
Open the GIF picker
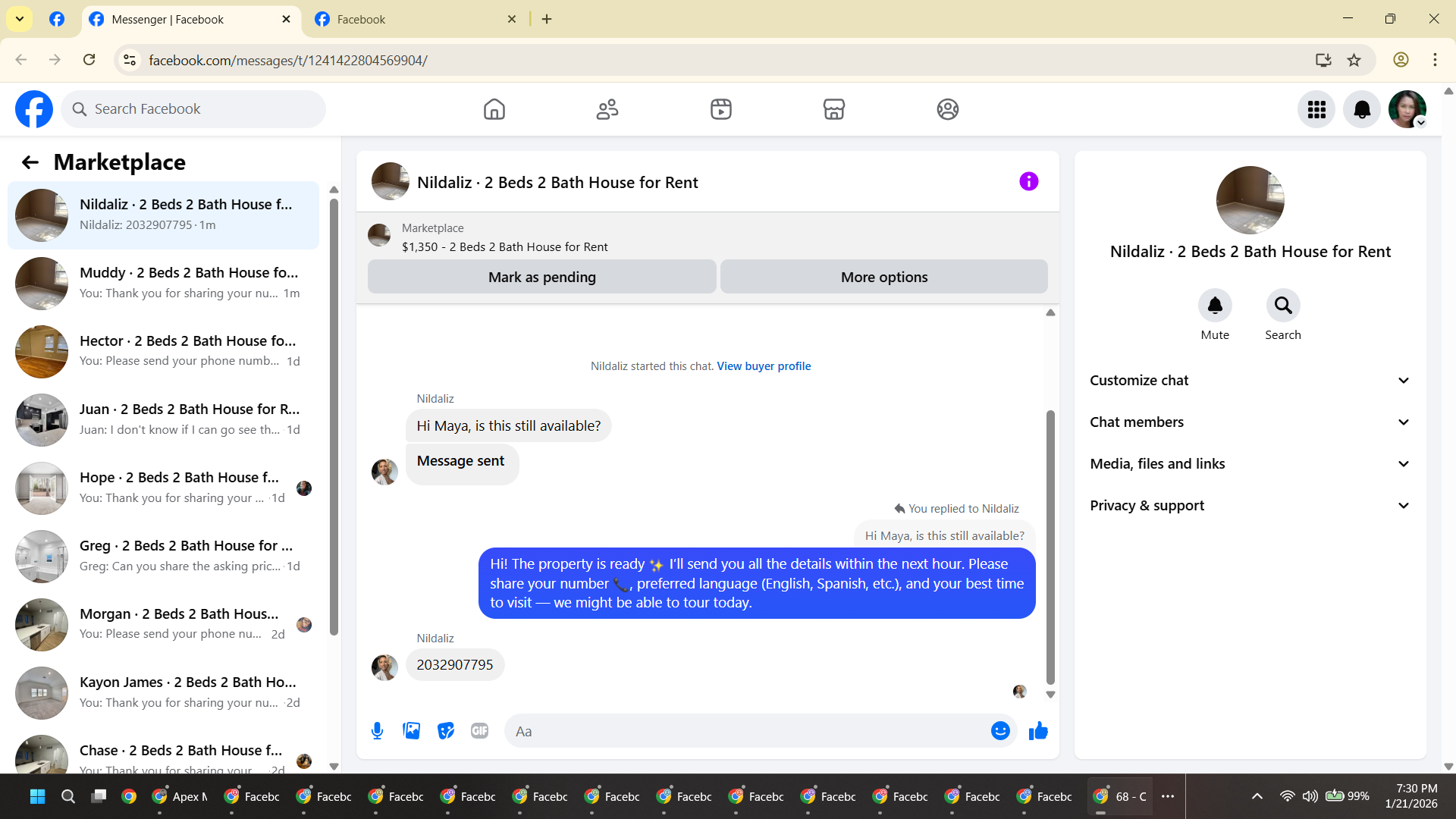[479, 731]
